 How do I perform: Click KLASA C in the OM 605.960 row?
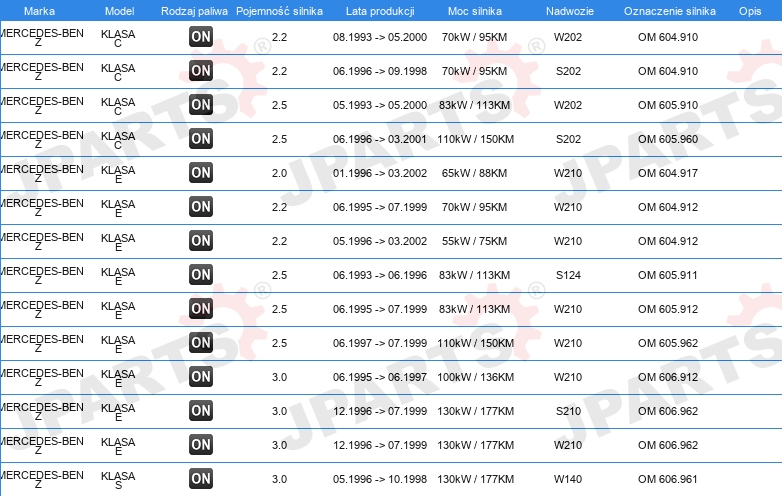[118, 140]
